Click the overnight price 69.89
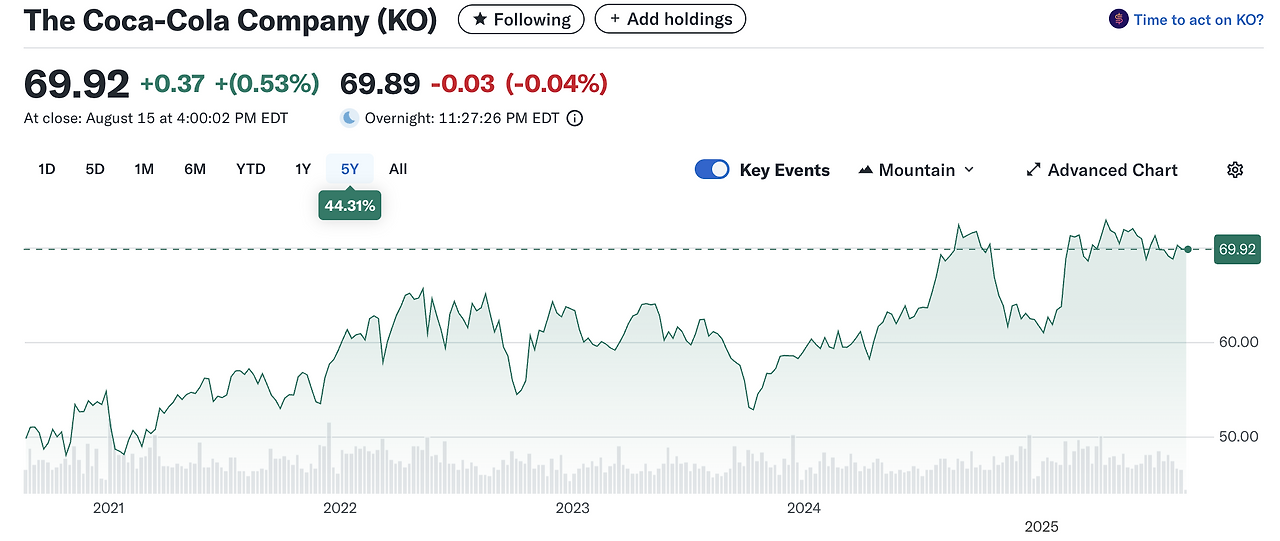 (379, 84)
